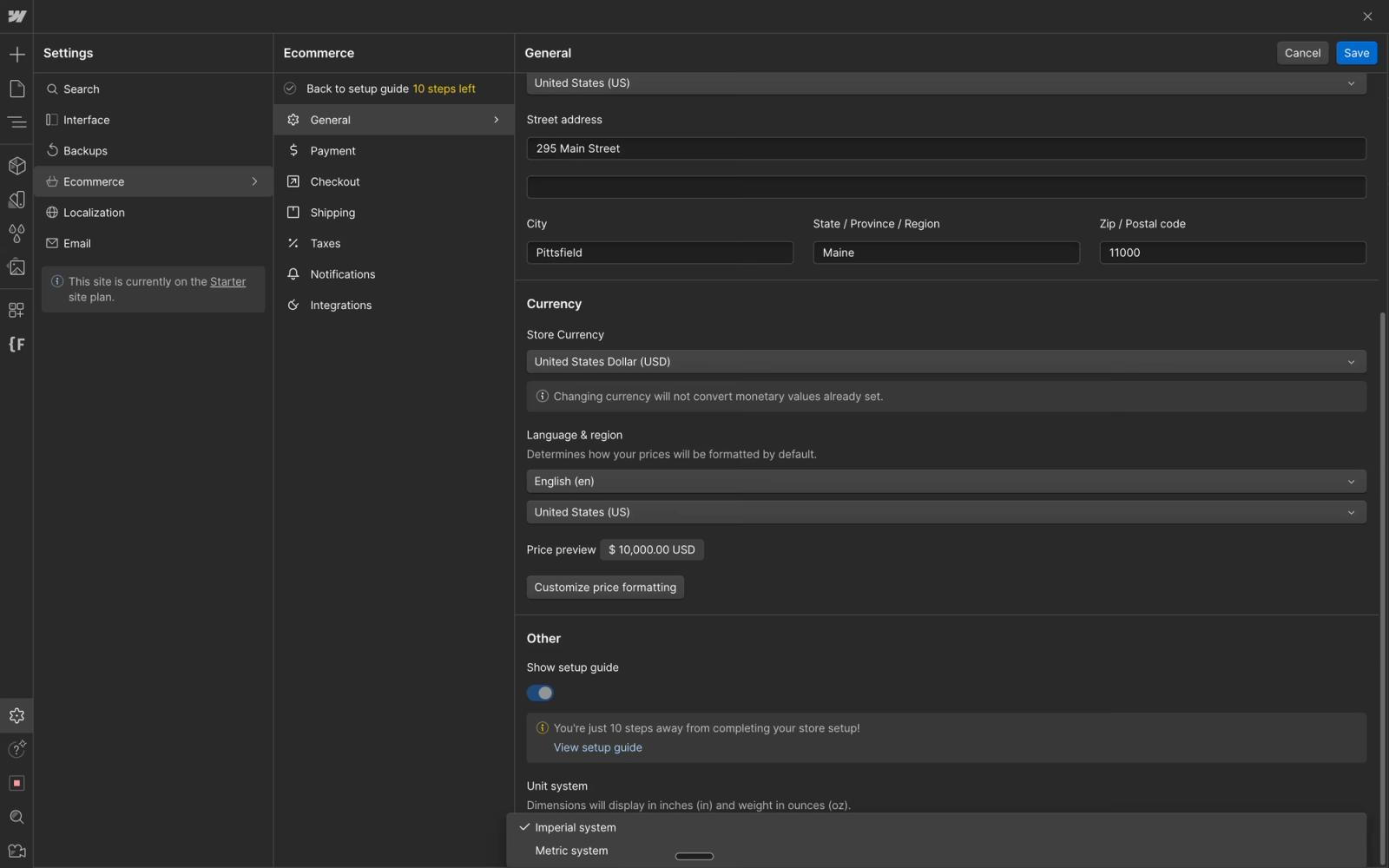Viewport: 1389px width, 868px height.
Task: Open Shipping settings
Action: coord(394,213)
